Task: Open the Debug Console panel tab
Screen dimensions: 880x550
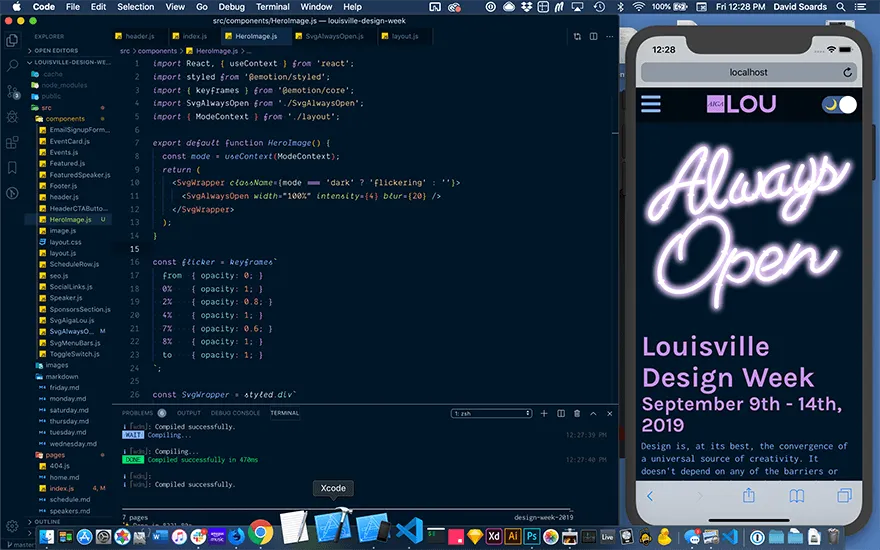Action: tap(235, 413)
